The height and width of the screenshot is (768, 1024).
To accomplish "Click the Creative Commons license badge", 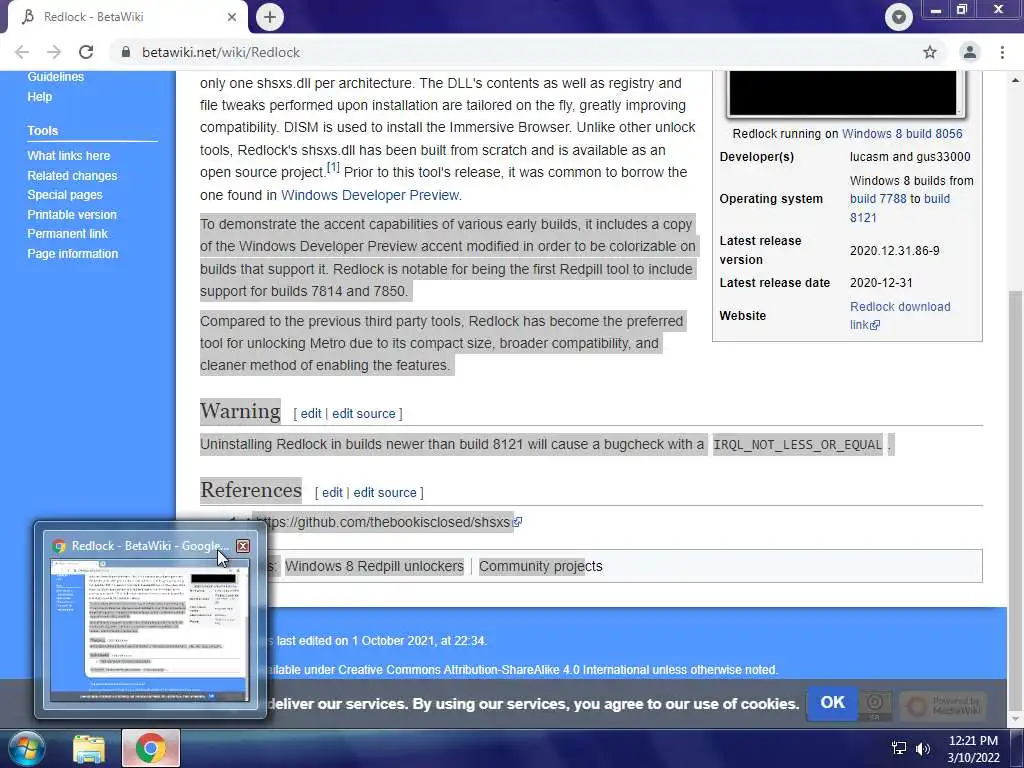I will pyautogui.click(x=875, y=705).
